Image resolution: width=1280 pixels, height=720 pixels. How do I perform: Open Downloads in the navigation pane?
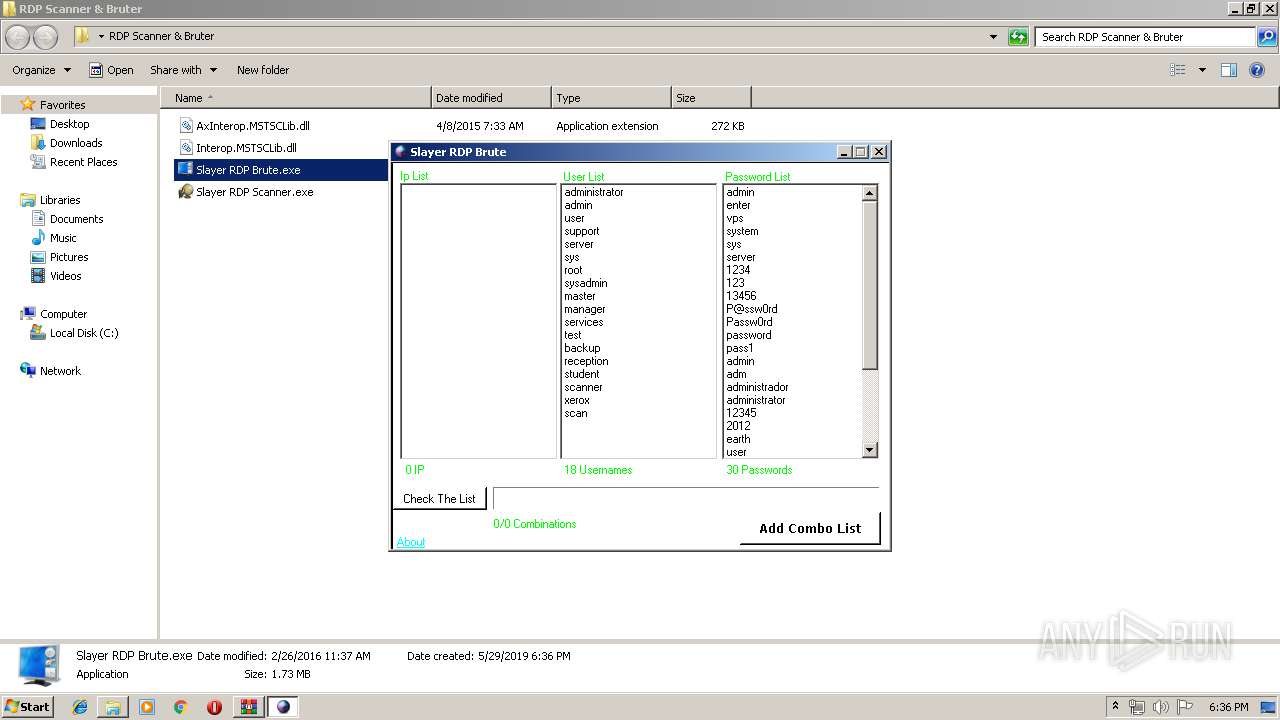pos(76,143)
